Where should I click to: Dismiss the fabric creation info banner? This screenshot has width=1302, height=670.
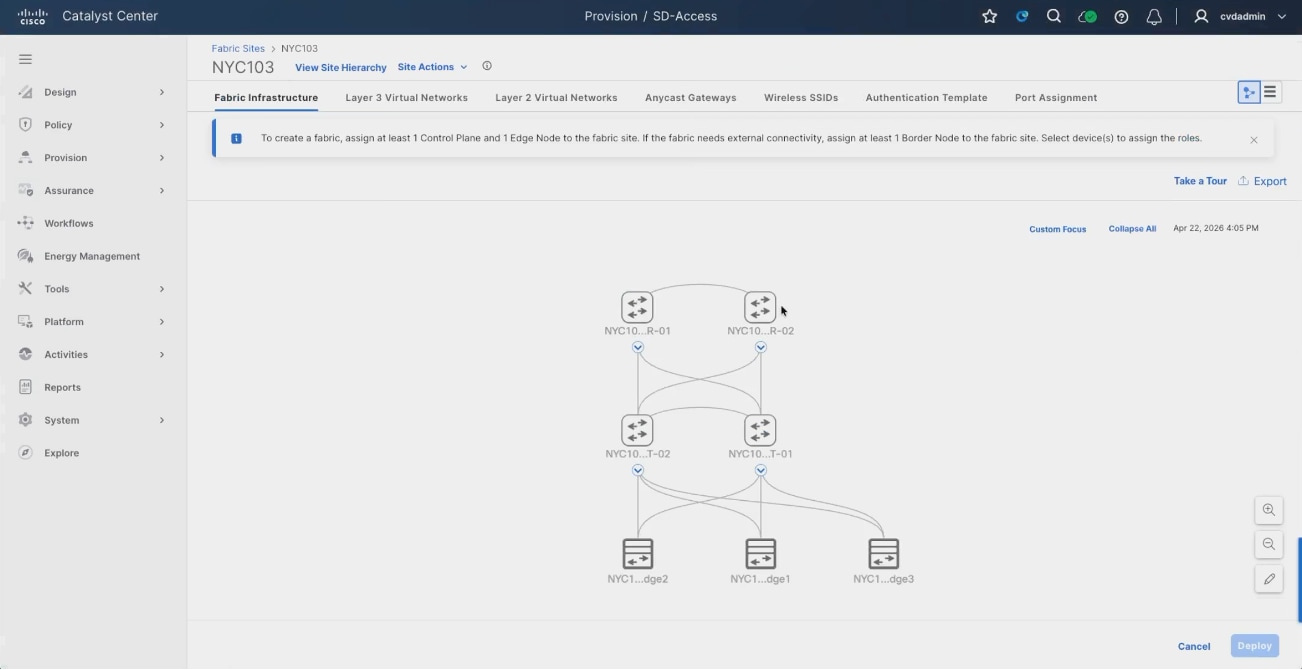click(1253, 140)
